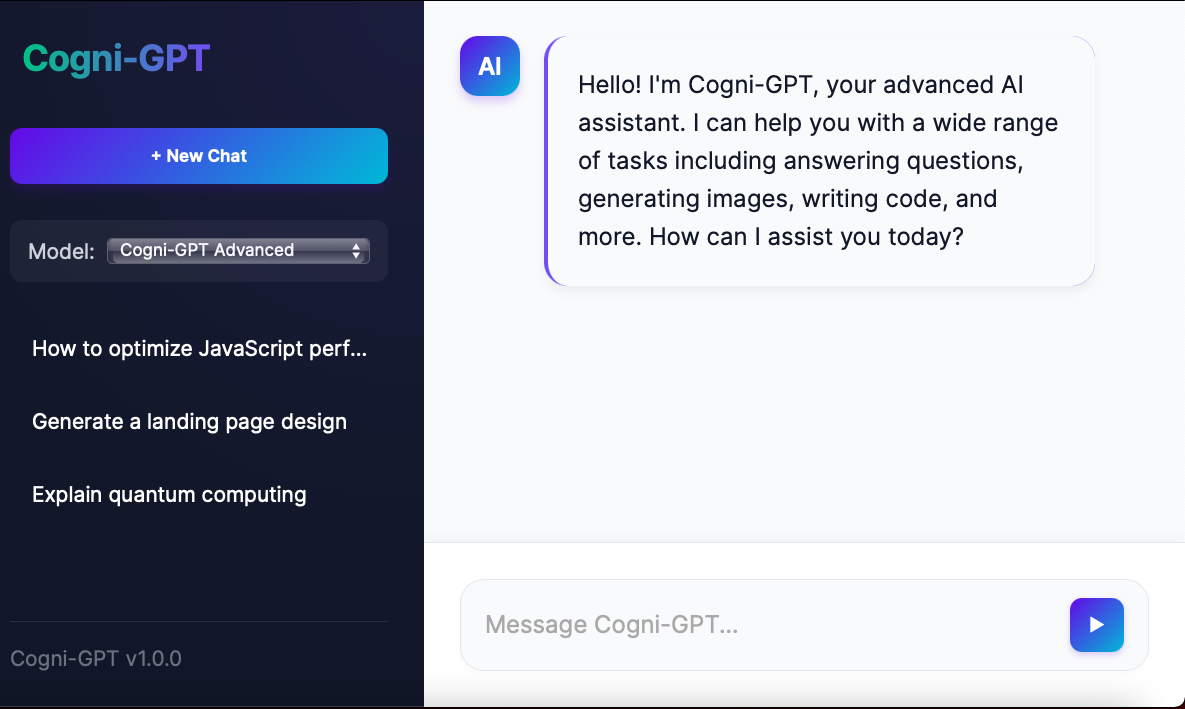Open the JavaScript performance chat history item

[199, 348]
